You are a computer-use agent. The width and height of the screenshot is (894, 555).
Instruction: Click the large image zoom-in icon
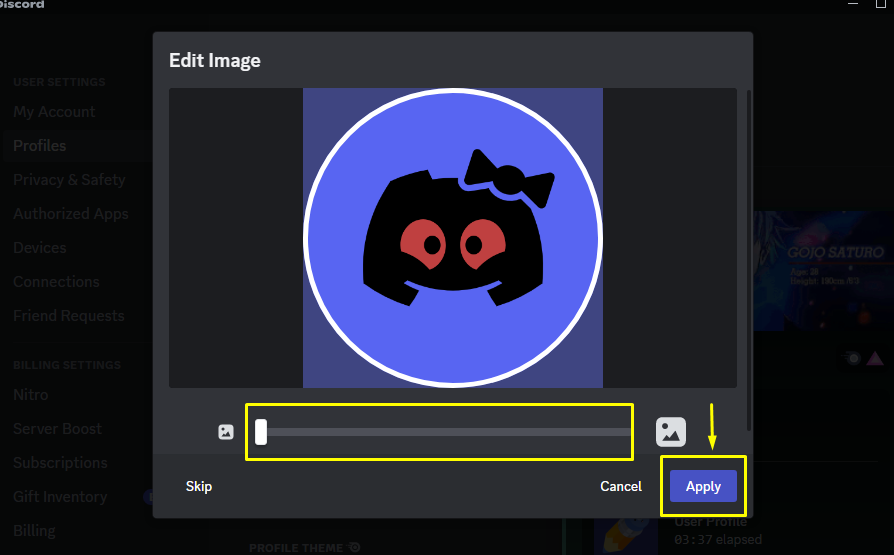pyautogui.click(x=670, y=432)
